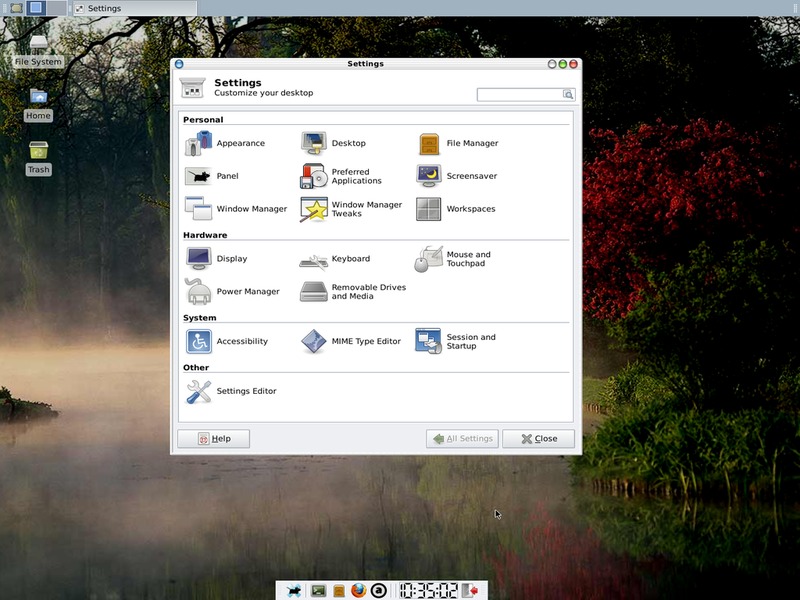Open the Trash on the desktop
The height and width of the screenshot is (600, 800).
click(x=38, y=152)
